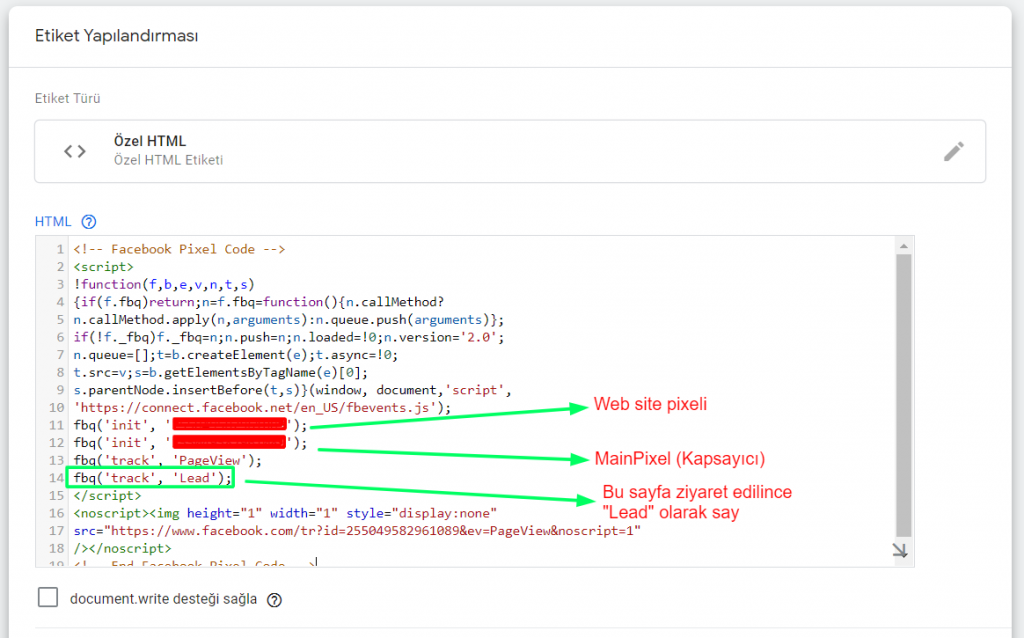Click the fbq('init' code on line 11
1024x638 pixels.
[190, 426]
